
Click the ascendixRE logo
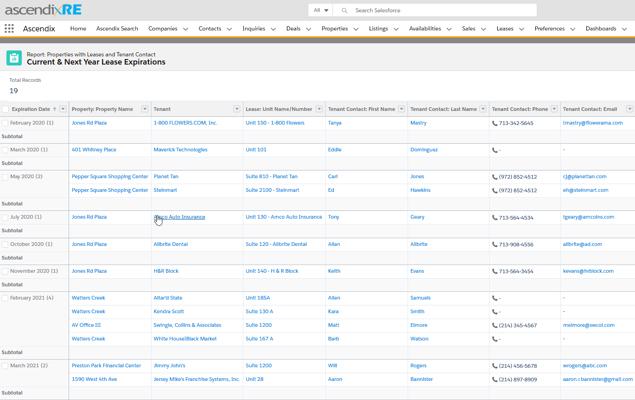[x=42, y=10]
